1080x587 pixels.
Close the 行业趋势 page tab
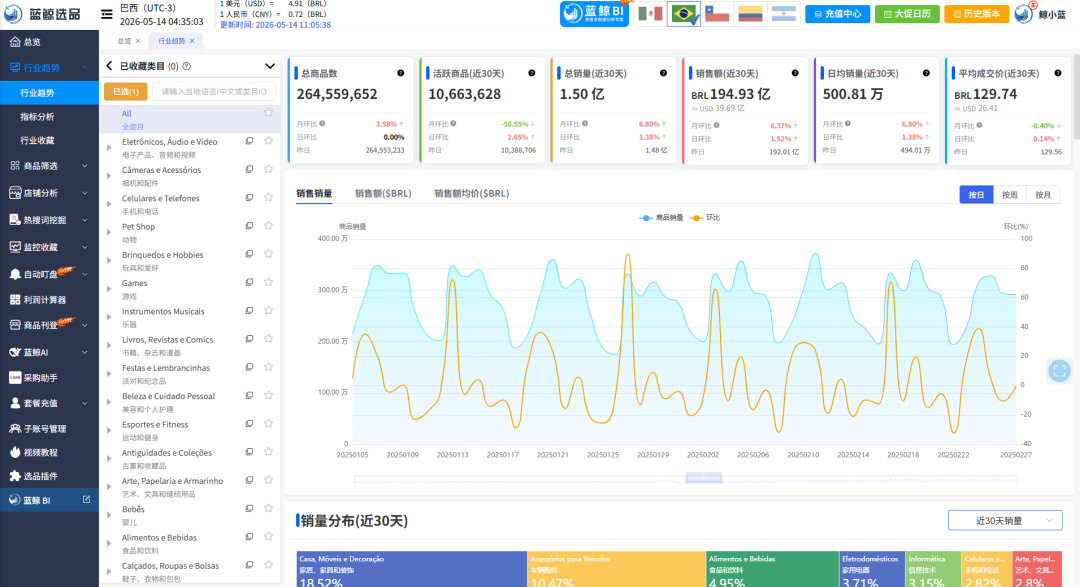tap(192, 41)
